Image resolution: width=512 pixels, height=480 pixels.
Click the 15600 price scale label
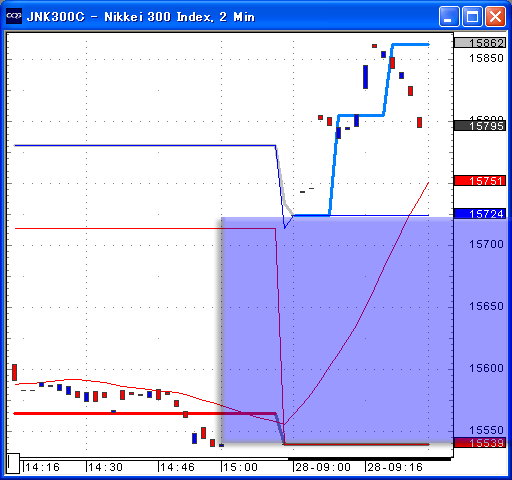(486, 368)
